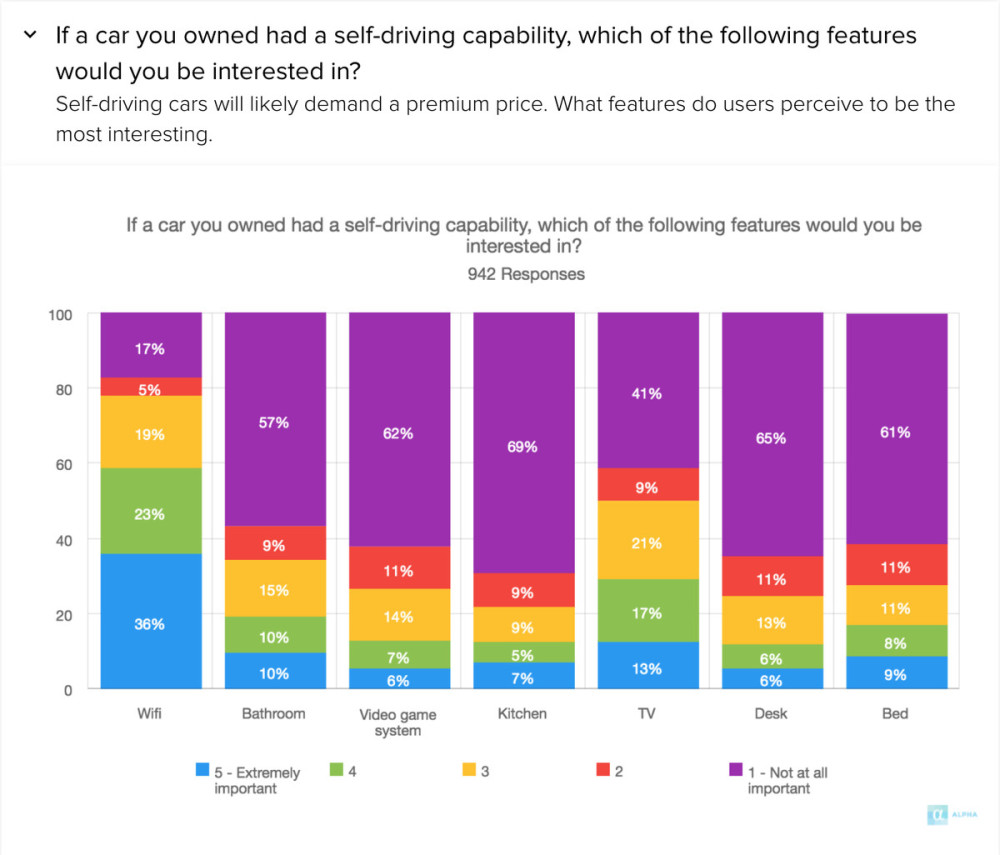Click the Desk 65% purple segment
This screenshot has width=1000, height=855.
coord(772,435)
